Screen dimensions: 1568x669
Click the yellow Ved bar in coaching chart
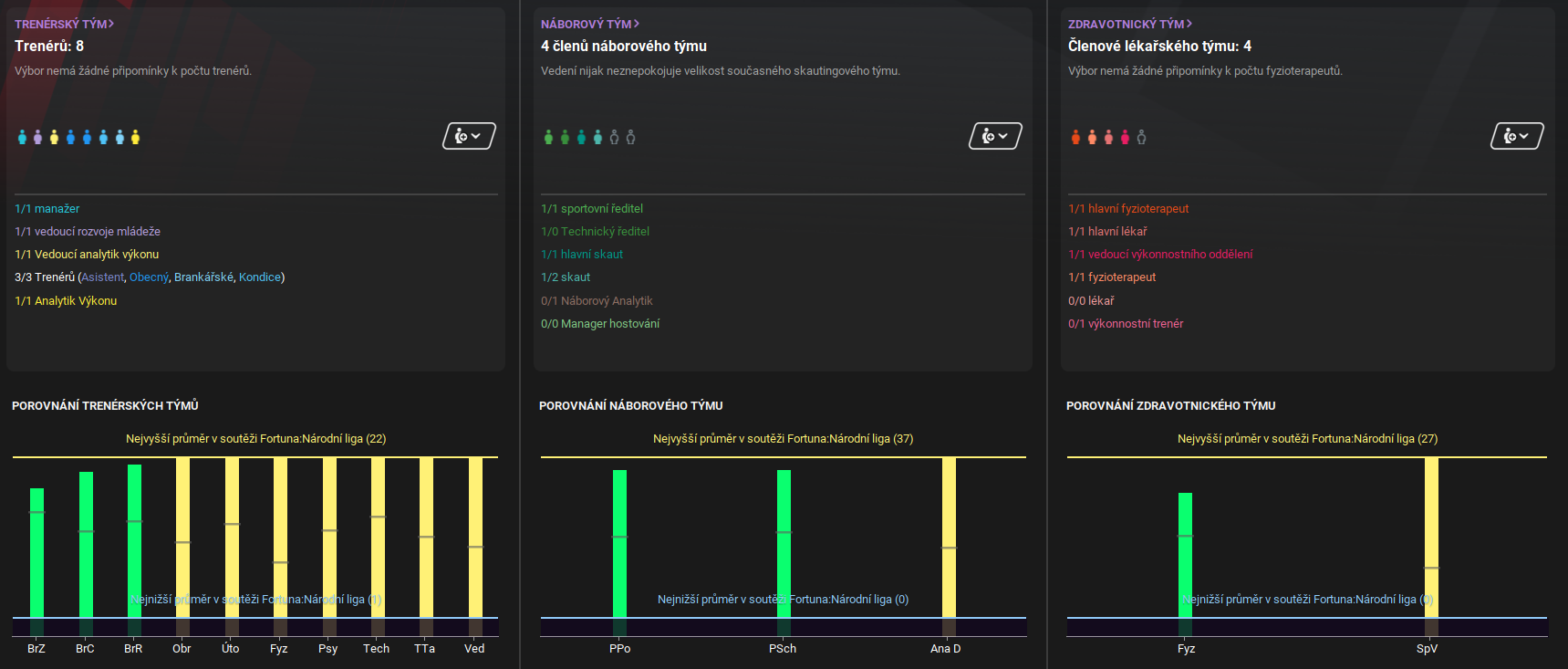click(x=475, y=538)
